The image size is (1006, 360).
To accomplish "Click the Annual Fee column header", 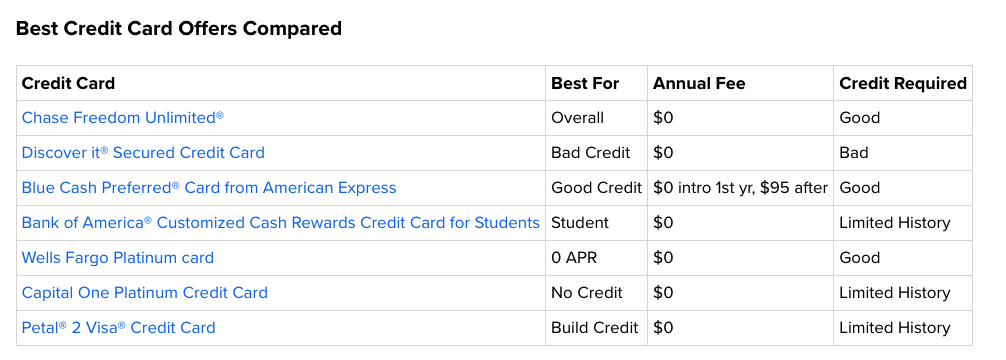I will [x=699, y=83].
